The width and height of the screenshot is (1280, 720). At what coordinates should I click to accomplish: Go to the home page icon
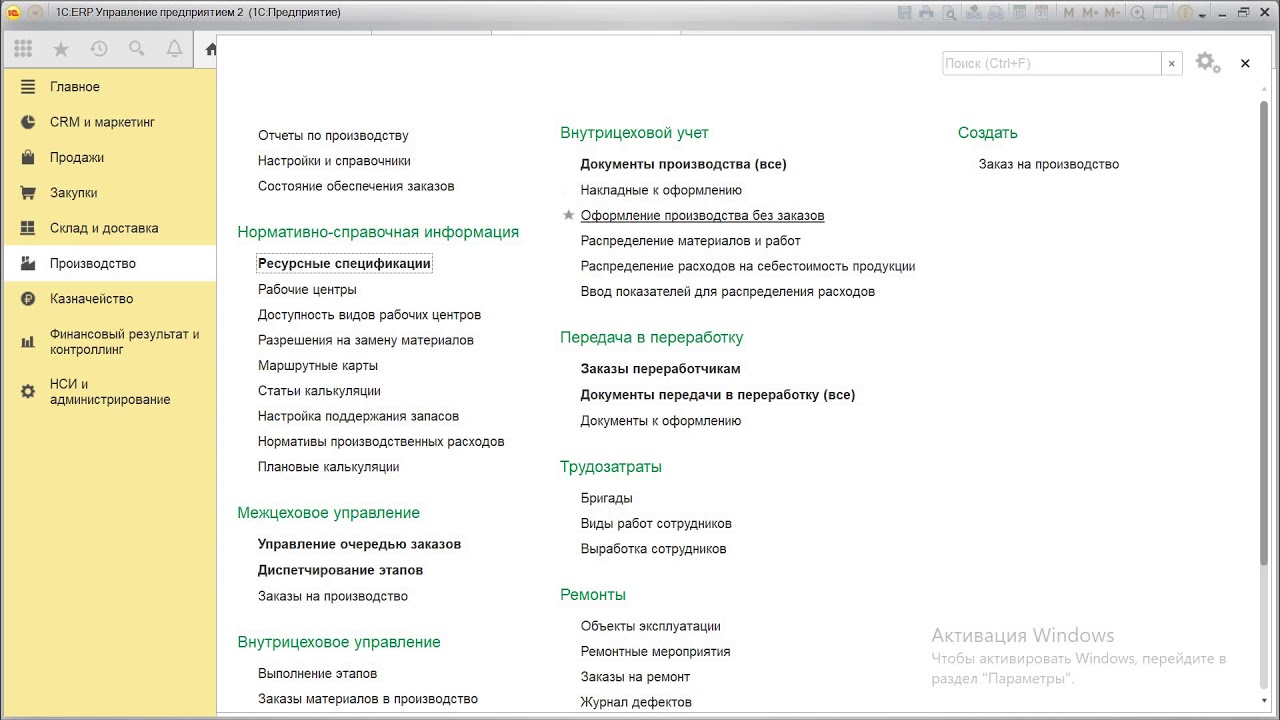tap(210, 49)
